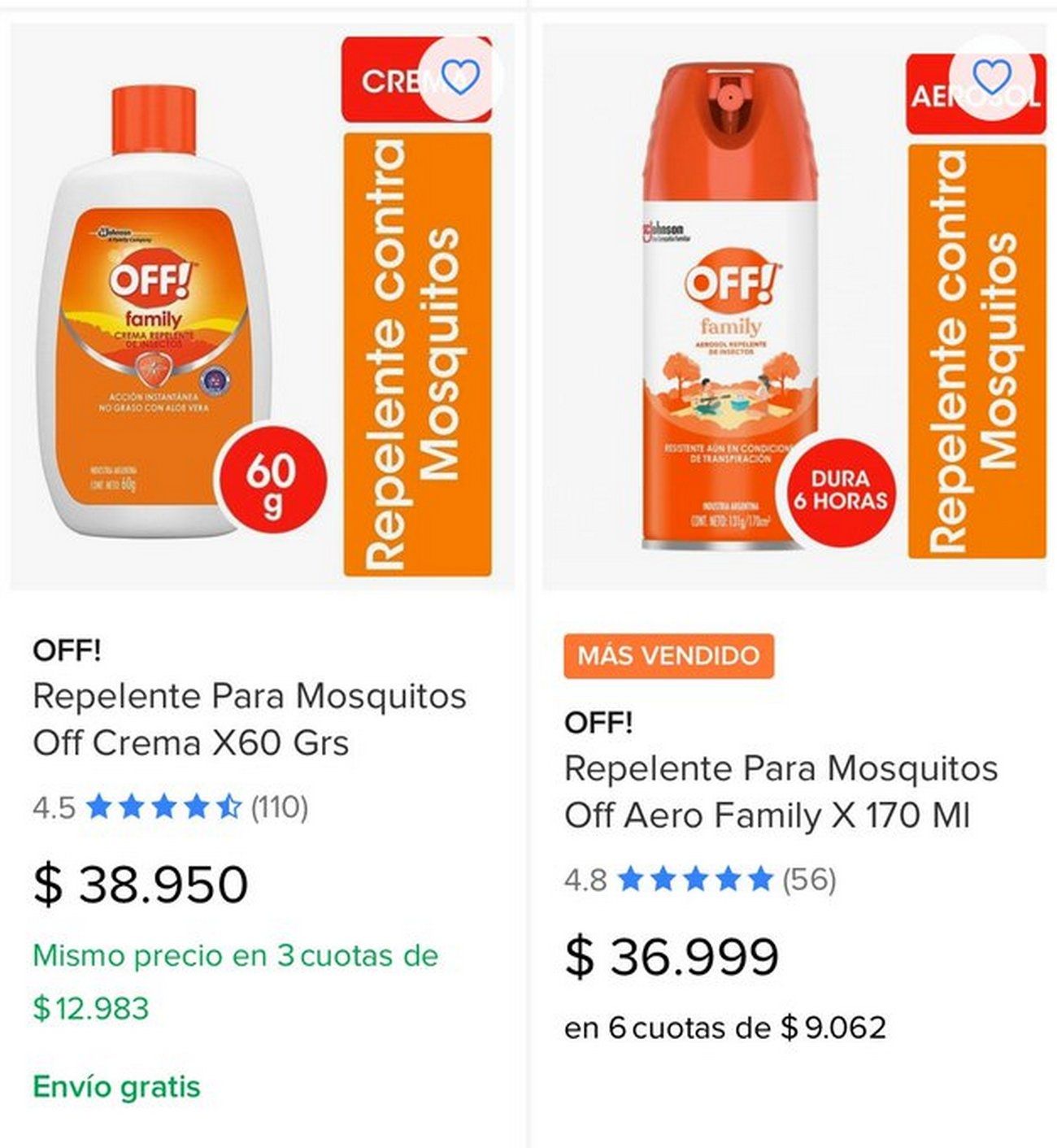Open the 110 reviews count
Screen dimensions: 1057x1148
pos(279,808)
